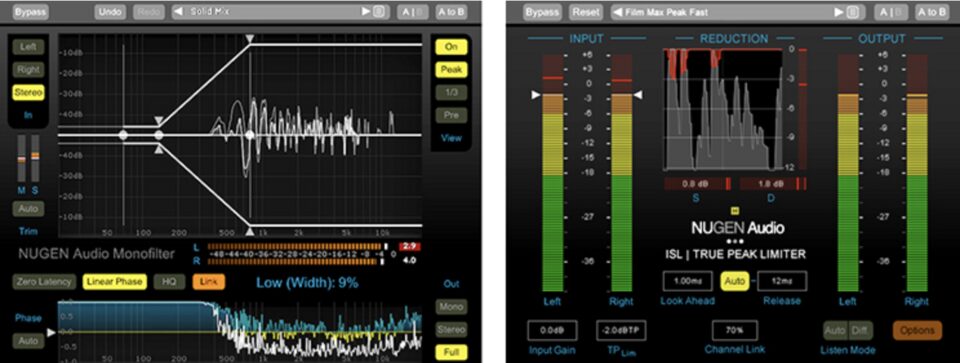The image size is (960, 363).
Task: Click the bottom triangle handle near 1k axis
Action: coord(250,231)
